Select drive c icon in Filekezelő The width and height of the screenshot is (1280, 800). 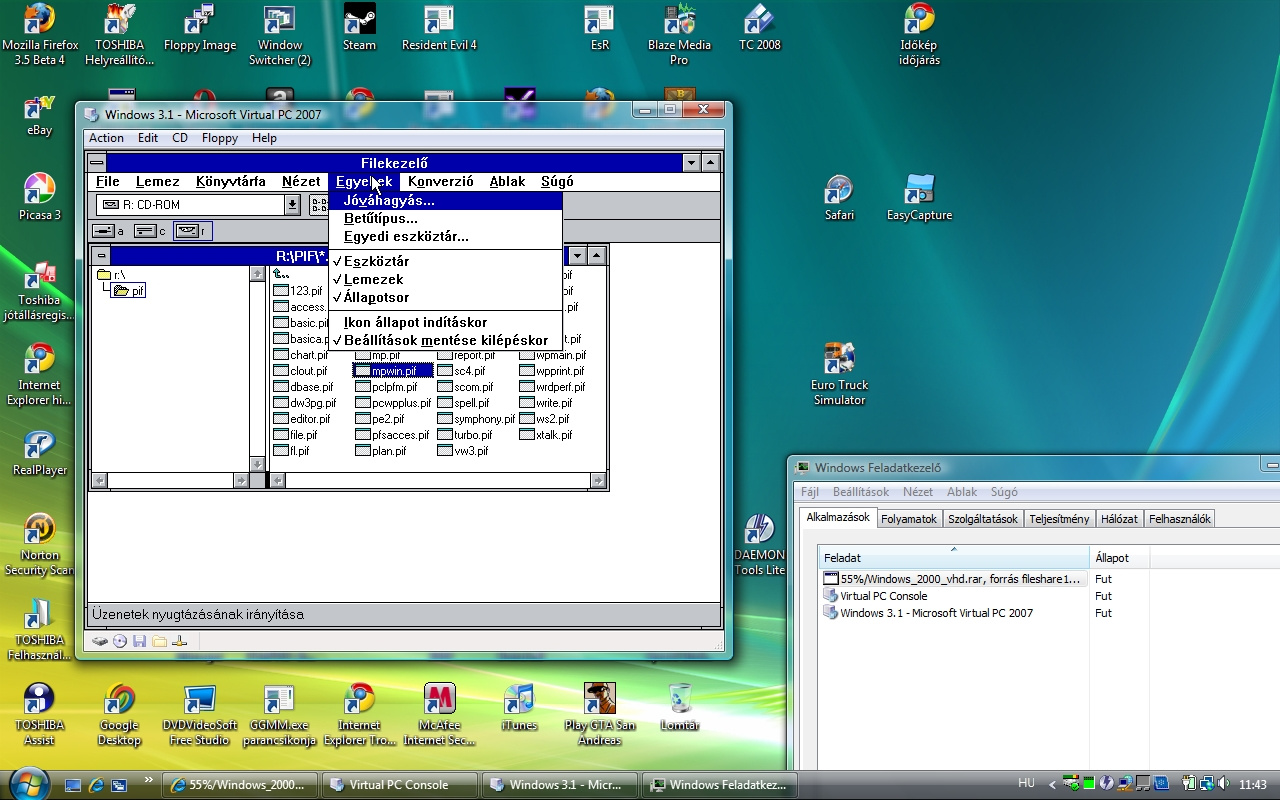click(150, 231)
